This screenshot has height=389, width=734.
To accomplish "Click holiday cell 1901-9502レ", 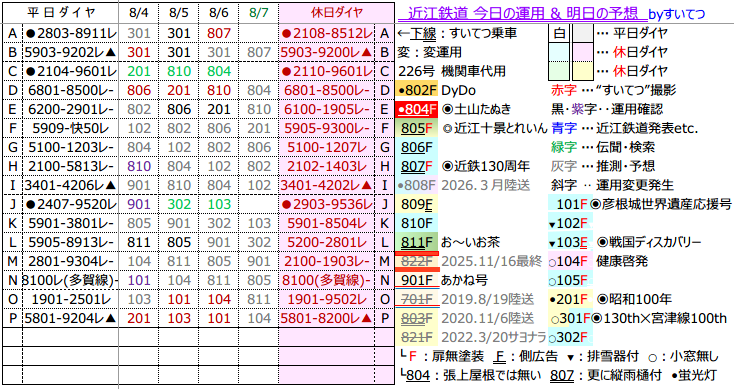I will pos(327,299).
